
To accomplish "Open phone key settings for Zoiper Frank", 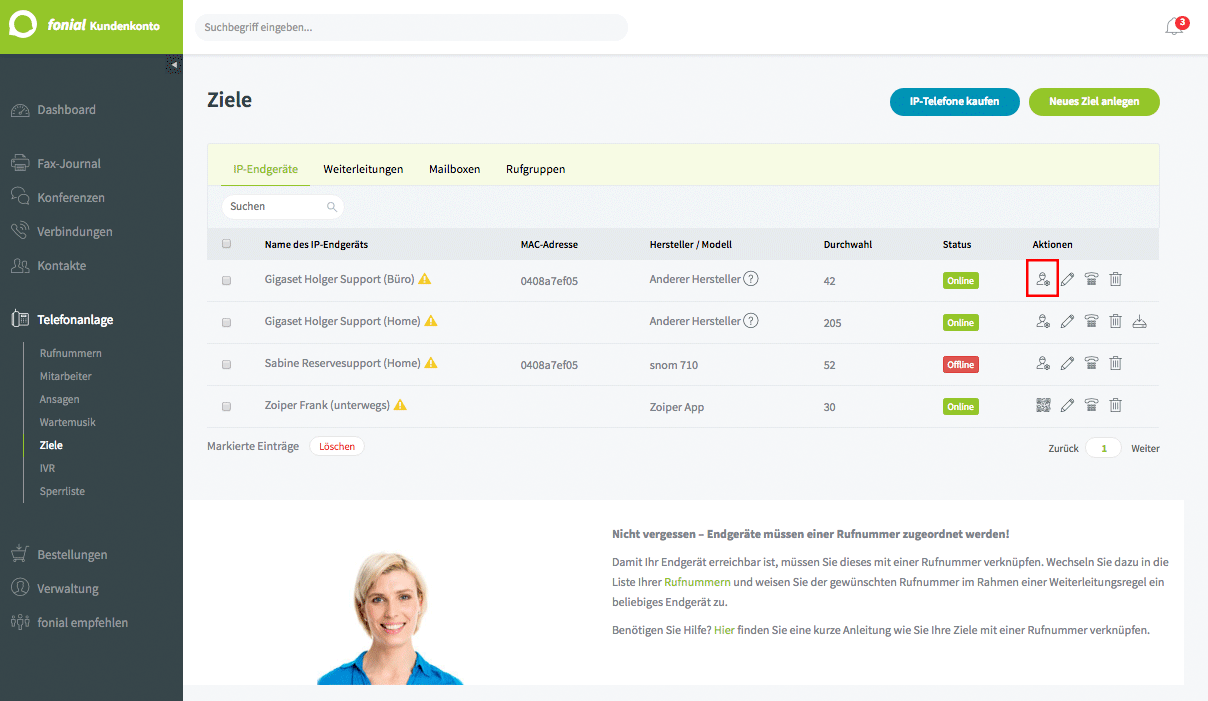I will pos(1091,406).
